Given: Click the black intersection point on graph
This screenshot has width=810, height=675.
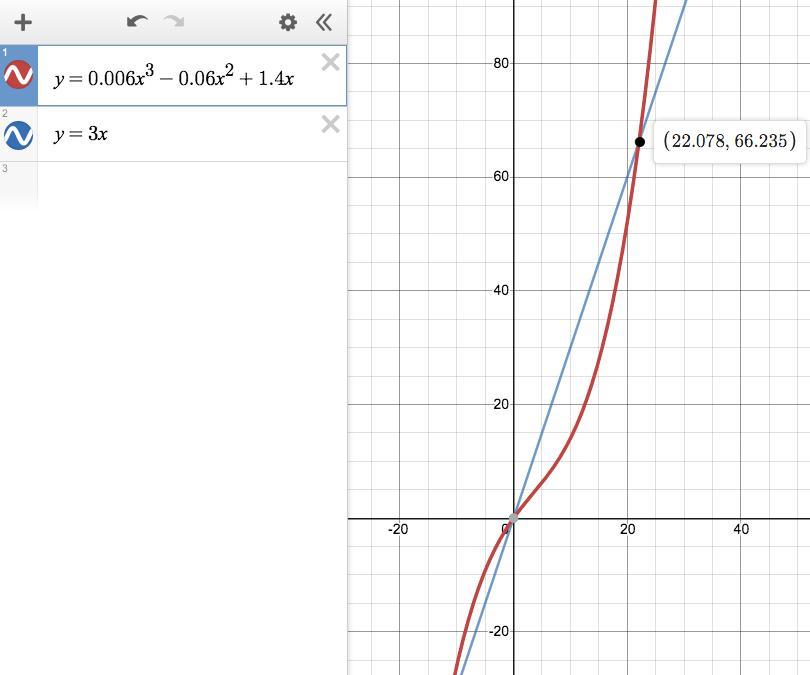Looking at the screenshot, I should point(640,142).
